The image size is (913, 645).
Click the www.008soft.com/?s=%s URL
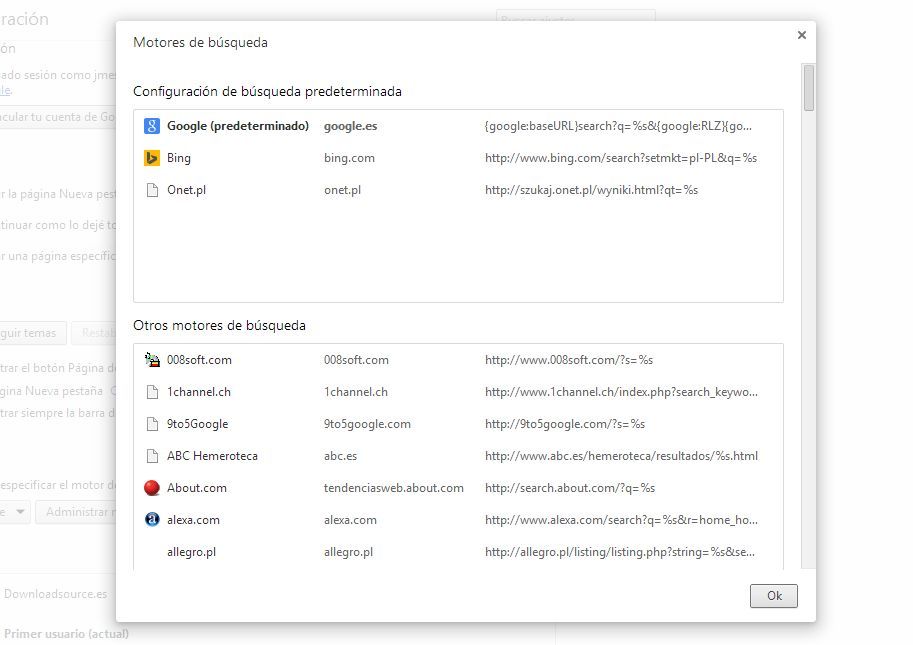click(569, 360)
